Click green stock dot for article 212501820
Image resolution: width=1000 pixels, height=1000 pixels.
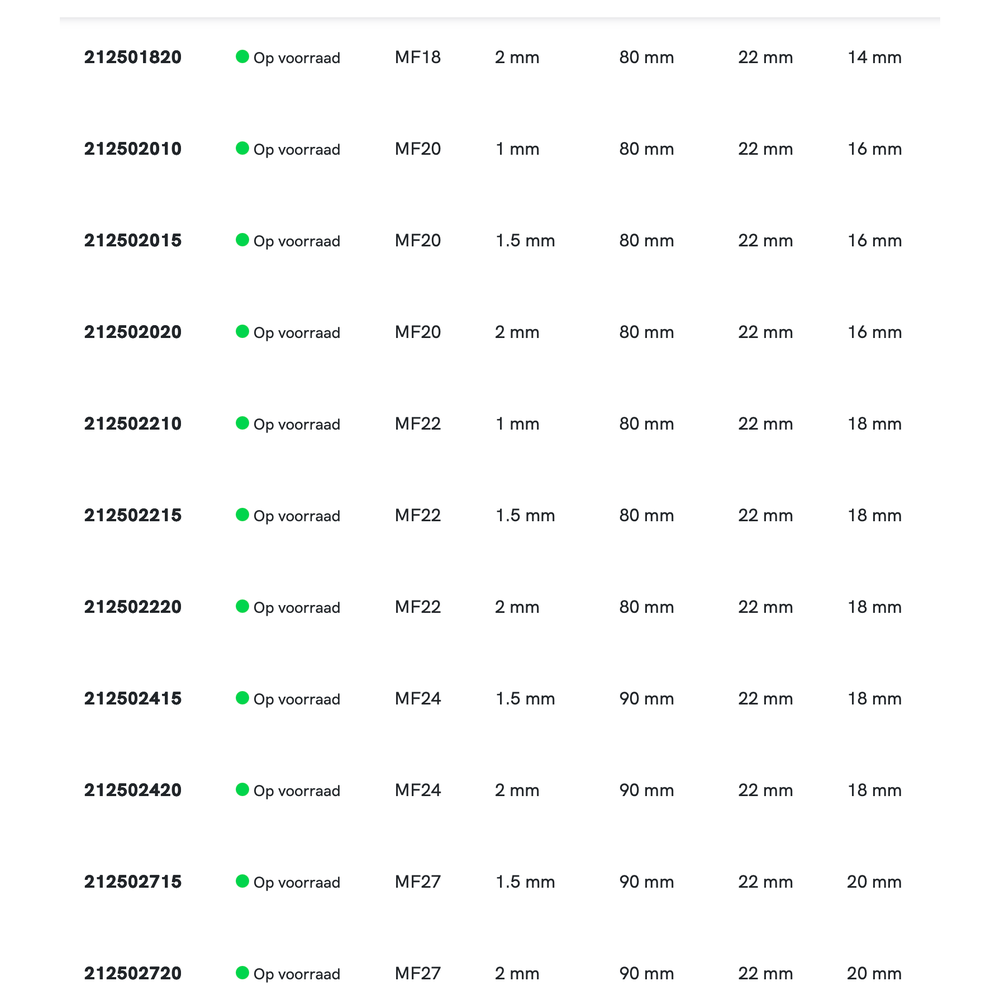click(242, 57)
